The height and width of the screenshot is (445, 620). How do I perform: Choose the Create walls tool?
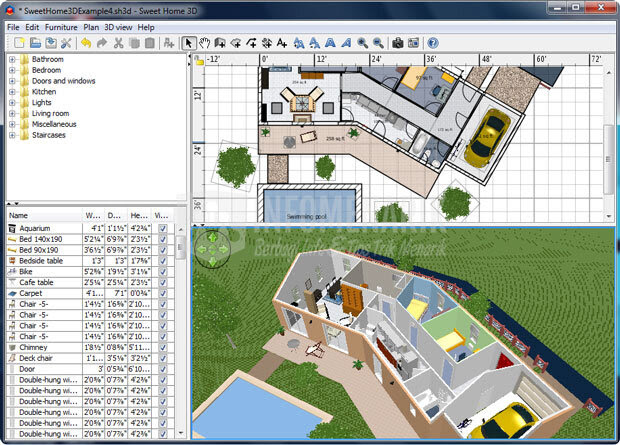[x=220, y=43]
